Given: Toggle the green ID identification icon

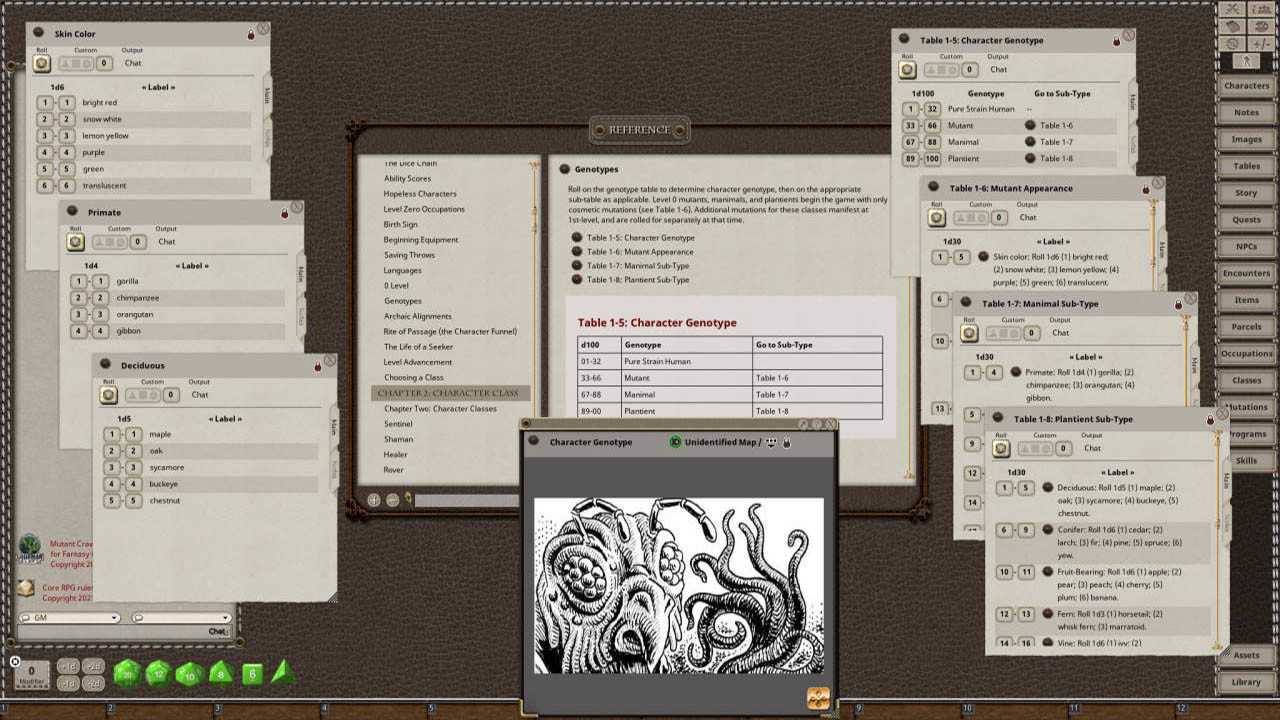Looking at the screenshot, I should click(x=675, y=442).
